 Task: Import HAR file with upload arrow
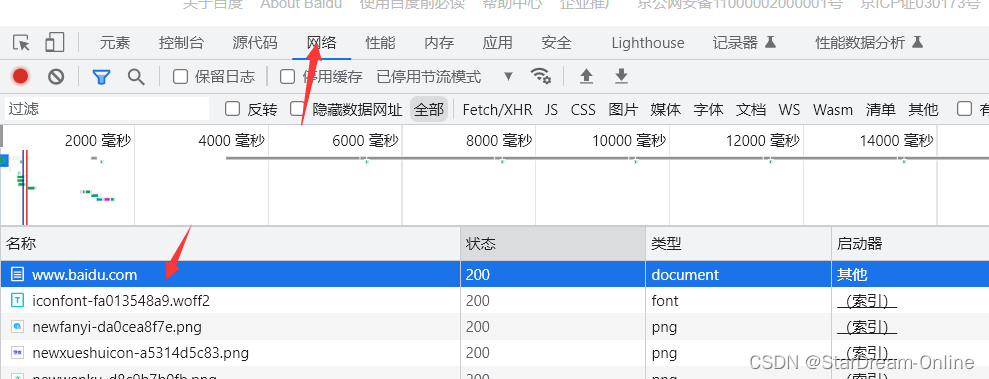pos(587,77)
